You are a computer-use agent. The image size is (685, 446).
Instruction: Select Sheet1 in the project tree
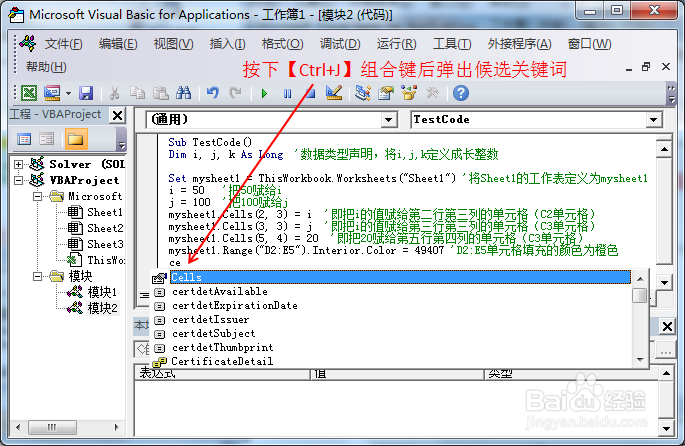[96, 212]
